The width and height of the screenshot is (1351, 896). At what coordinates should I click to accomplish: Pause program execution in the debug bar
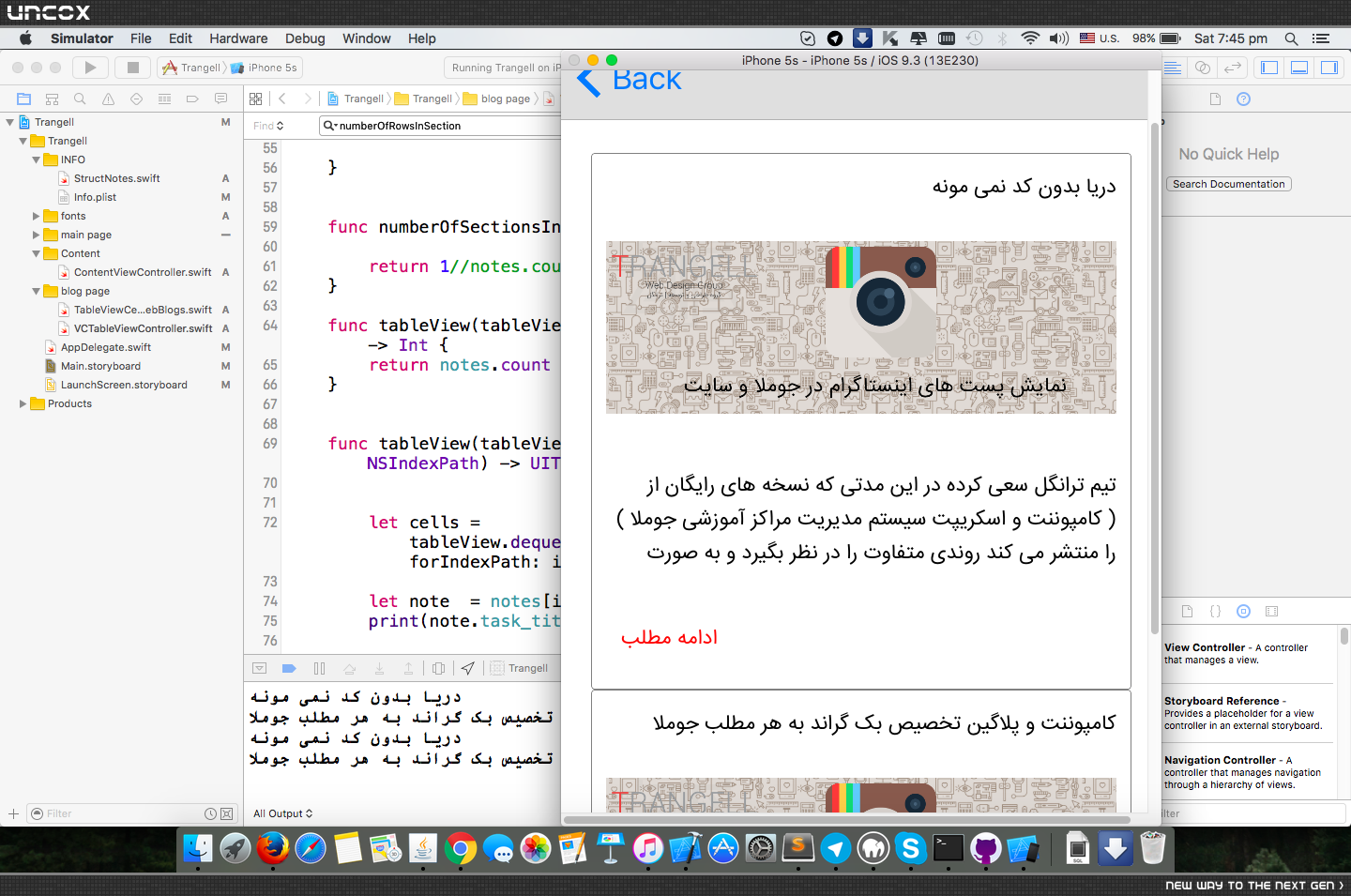pos(319,668)
